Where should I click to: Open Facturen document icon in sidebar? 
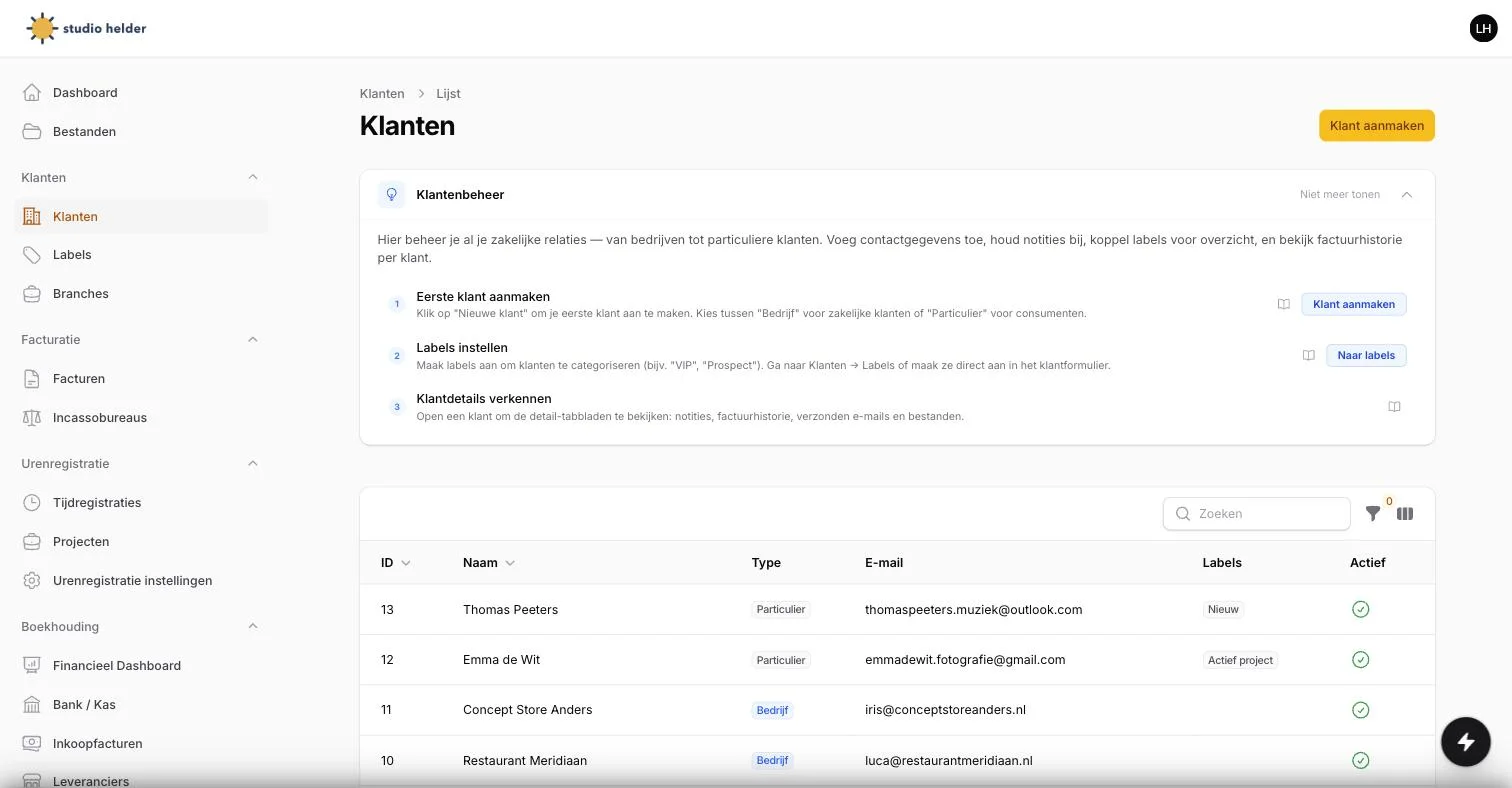point(32,379)
